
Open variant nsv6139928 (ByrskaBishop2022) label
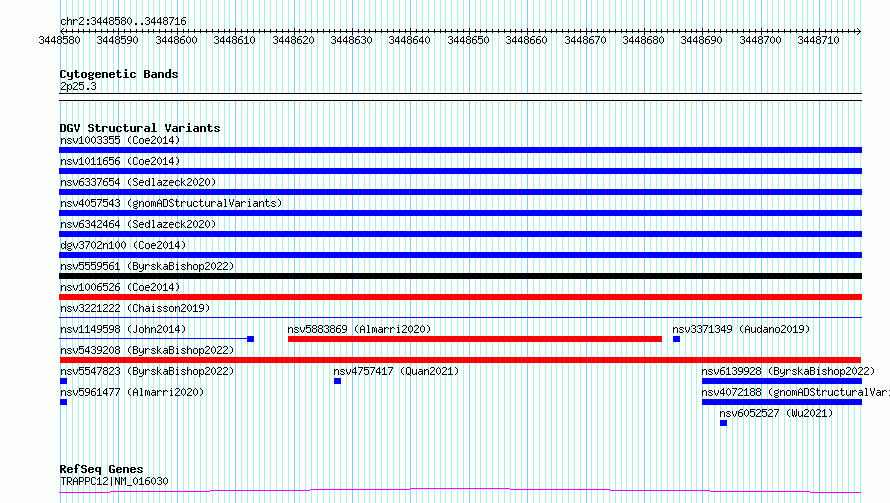tap(788, 371)
